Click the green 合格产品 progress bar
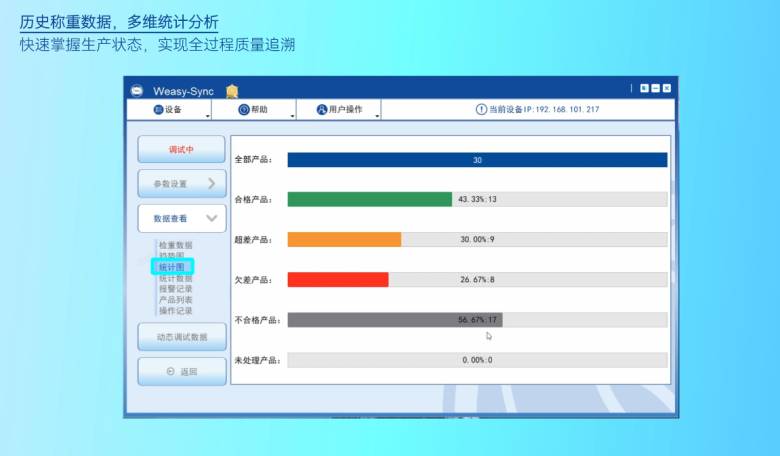Viewport: 780px width, 456px height. click(369, 199)
